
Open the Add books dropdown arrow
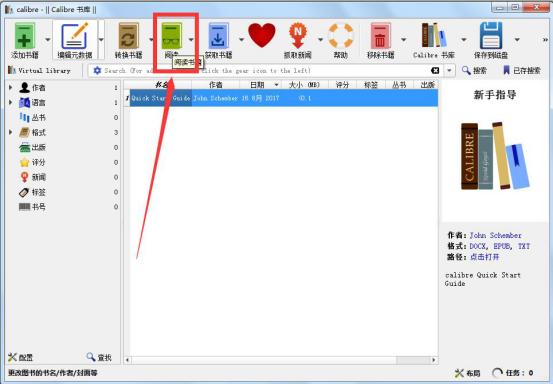coord(48,39)
